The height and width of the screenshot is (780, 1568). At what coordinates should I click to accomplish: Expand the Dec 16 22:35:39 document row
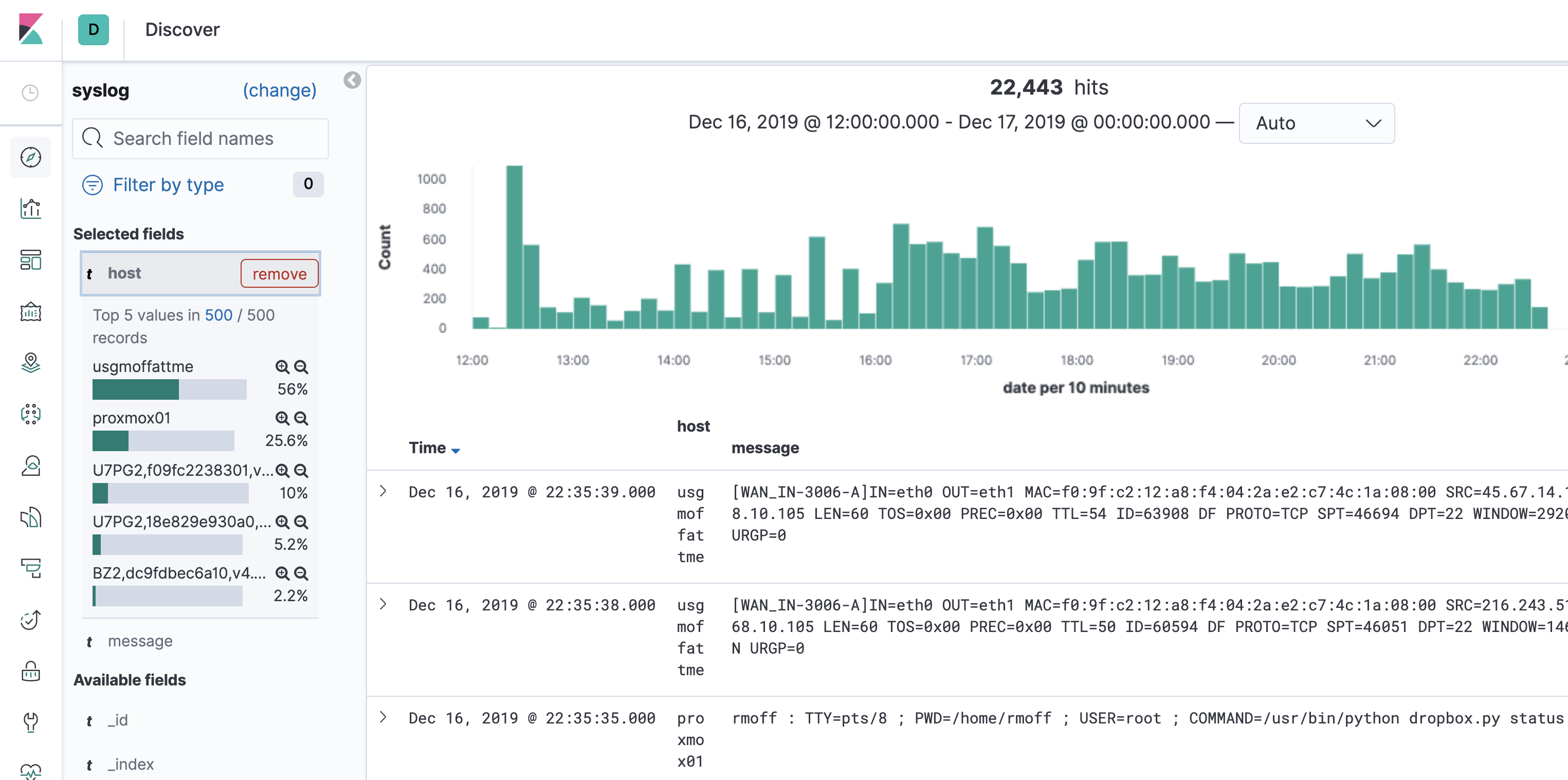pos(384,491)
